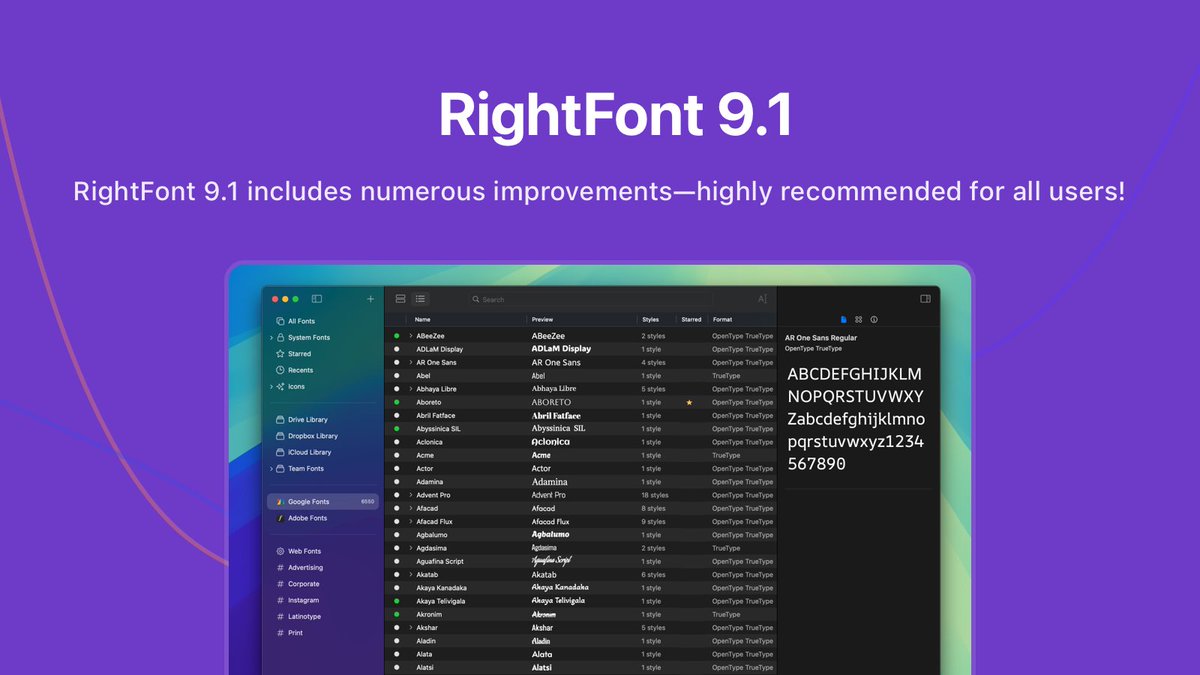Screen dimensions: 1200x675
Task: Select Dropbox Library in the sidebar
Action: tap(322, 436)
